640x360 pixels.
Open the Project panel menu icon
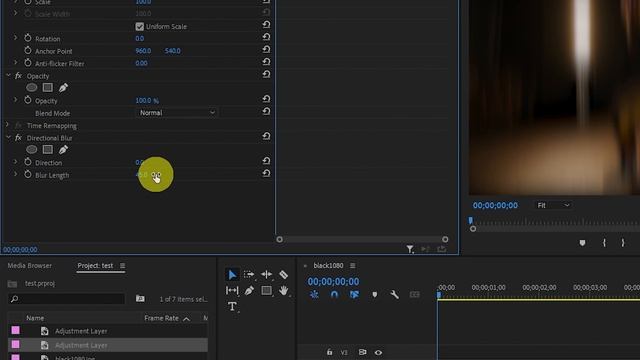point(122,266)
